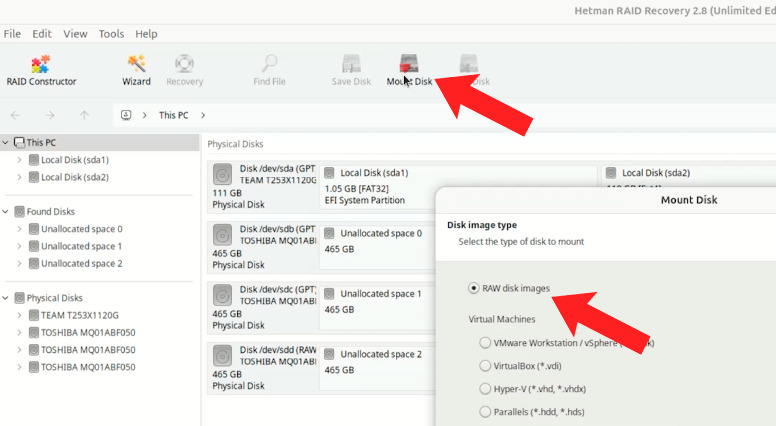This screenshot has width=776, height=426.
Task: Click the Virtual Machines heading in the dialog
Action: (502, 319)
